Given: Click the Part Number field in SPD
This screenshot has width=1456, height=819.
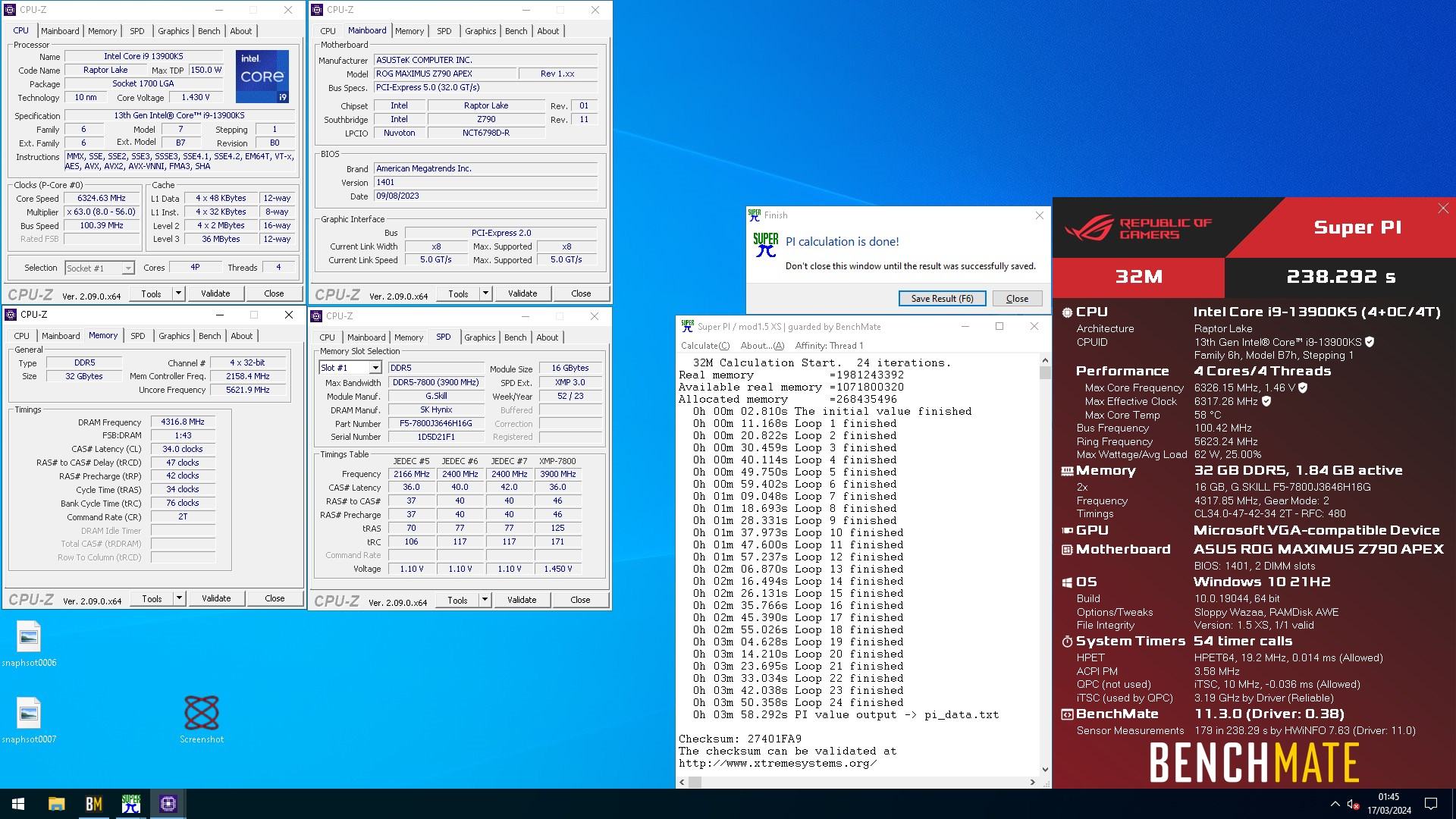Looking at the screenshot, I should [436, 424].
